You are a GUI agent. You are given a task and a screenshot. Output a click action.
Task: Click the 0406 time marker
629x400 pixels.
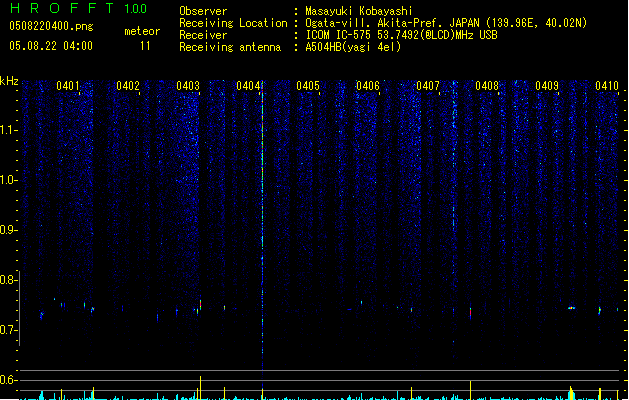367,86
